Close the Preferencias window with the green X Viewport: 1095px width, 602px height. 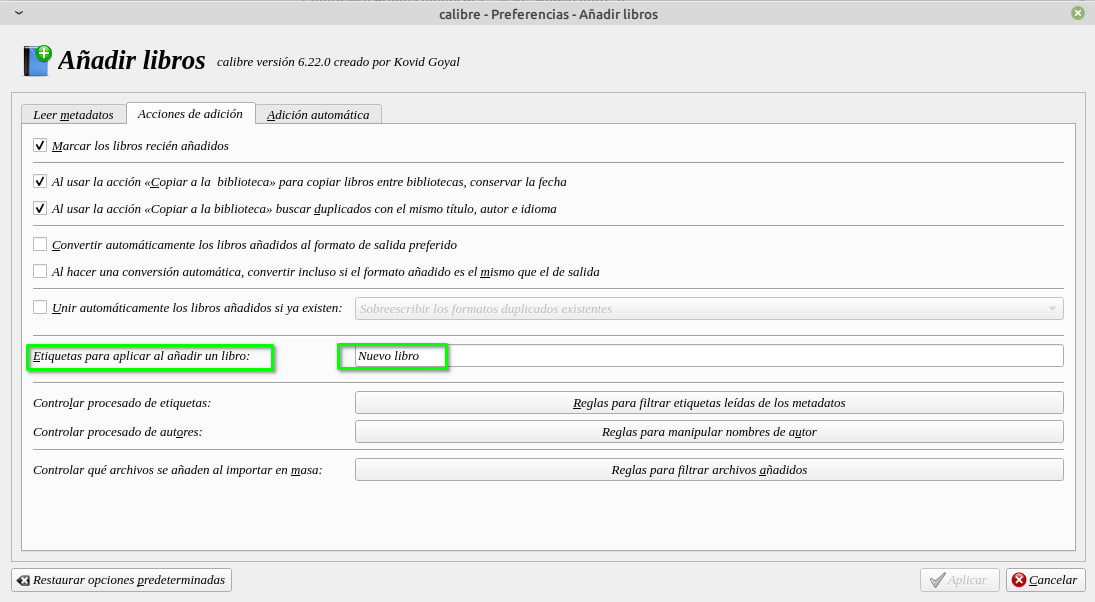point(1078,13)
